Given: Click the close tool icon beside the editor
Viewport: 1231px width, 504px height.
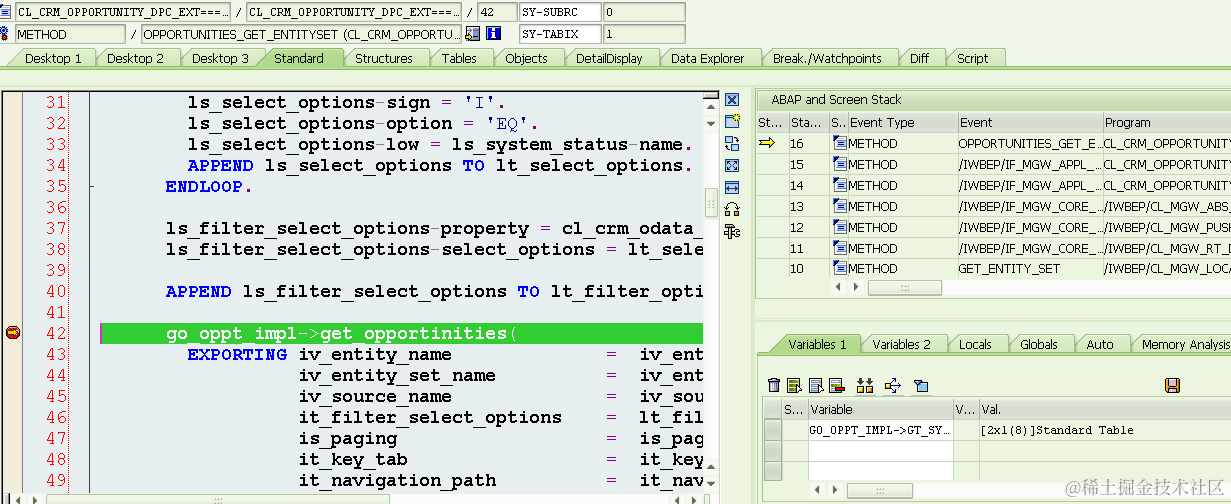Looking at the screenshot, I should 731,100.
